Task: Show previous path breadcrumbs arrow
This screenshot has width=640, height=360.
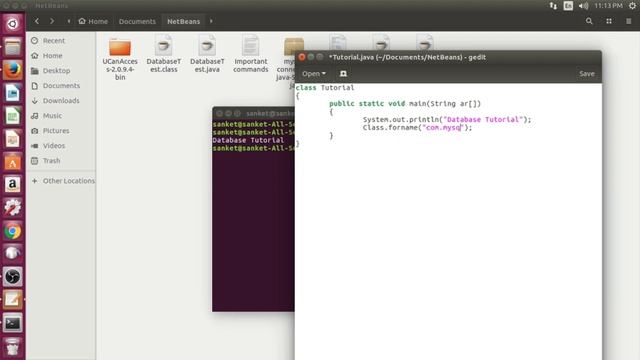Action: pyautogui.click(x=69, y=21)
